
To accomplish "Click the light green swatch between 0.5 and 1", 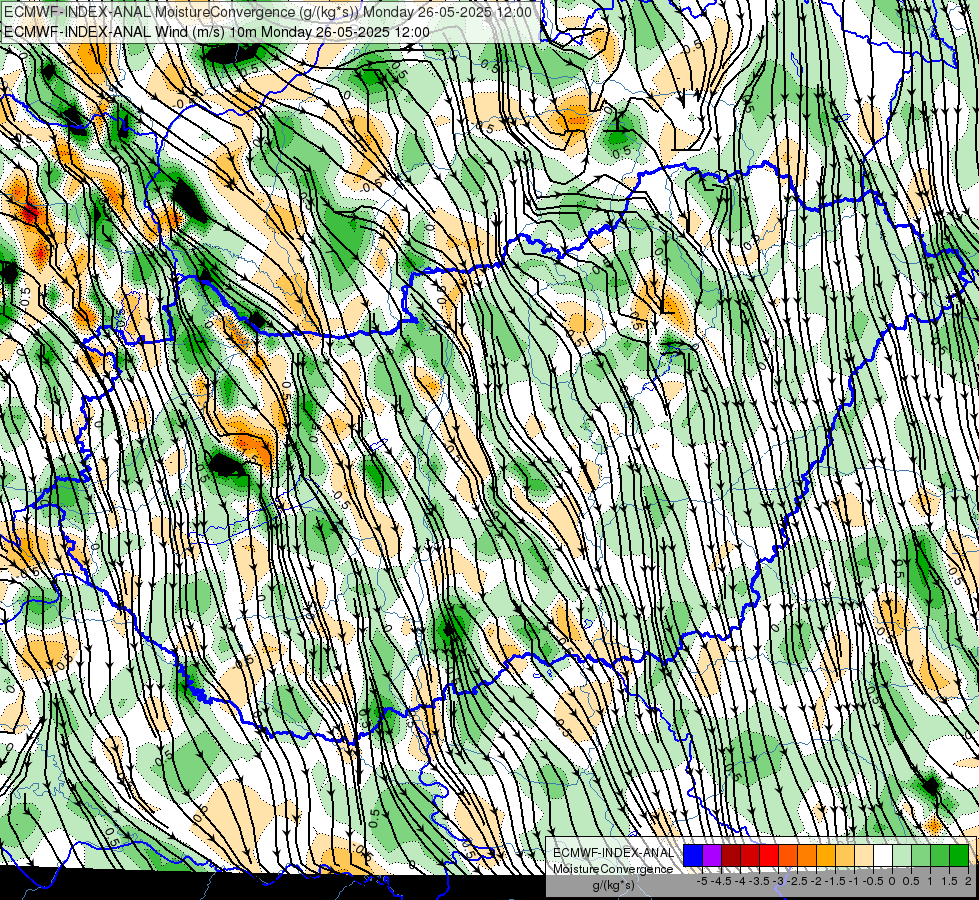I will tap(921, 856).
